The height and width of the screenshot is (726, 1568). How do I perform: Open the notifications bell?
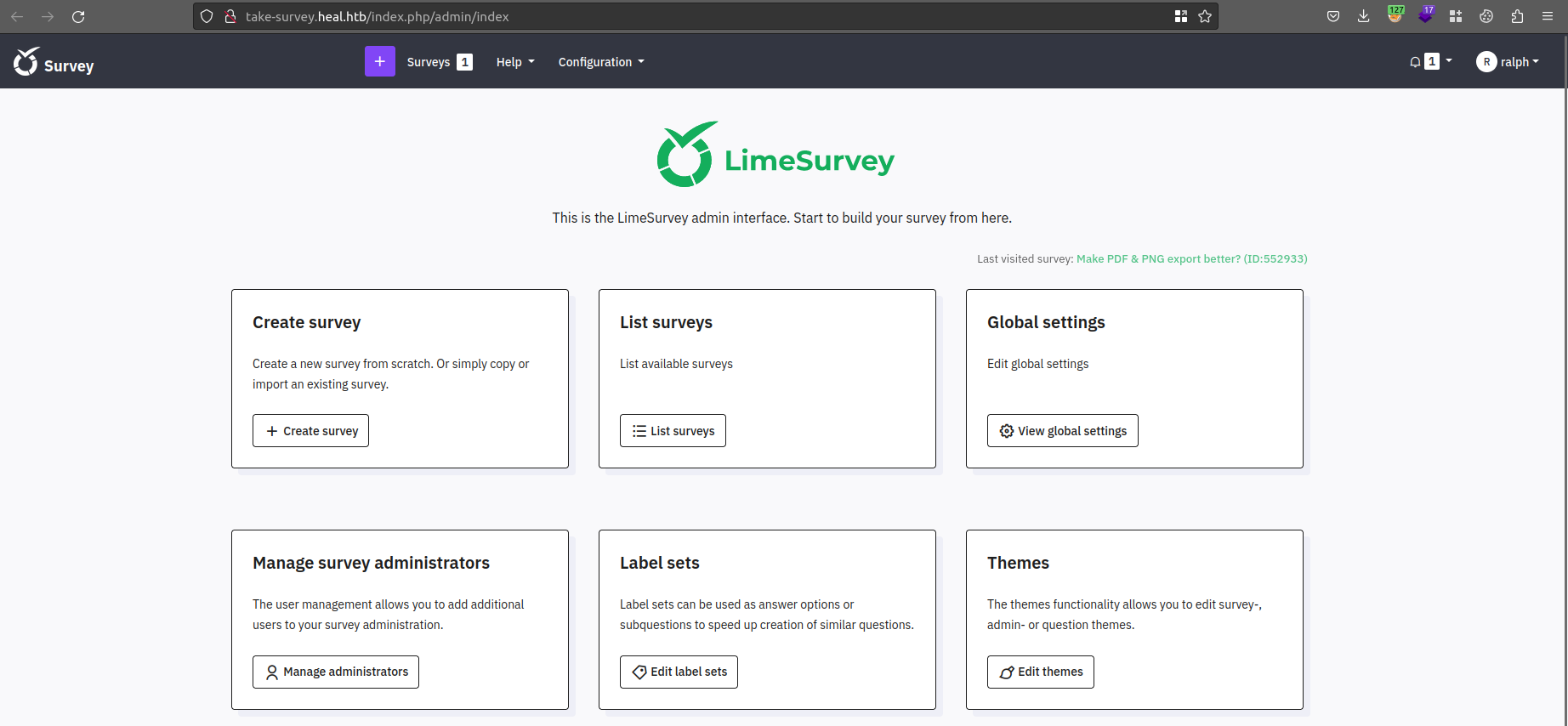1415,61
